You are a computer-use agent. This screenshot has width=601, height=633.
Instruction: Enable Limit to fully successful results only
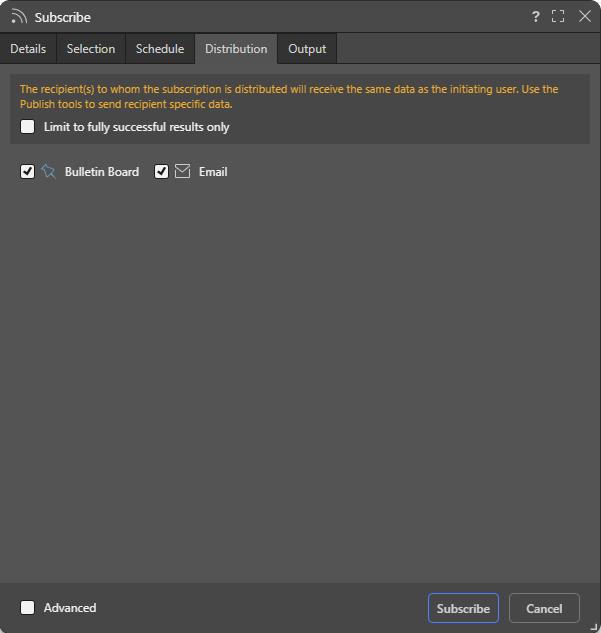point(27,126)
